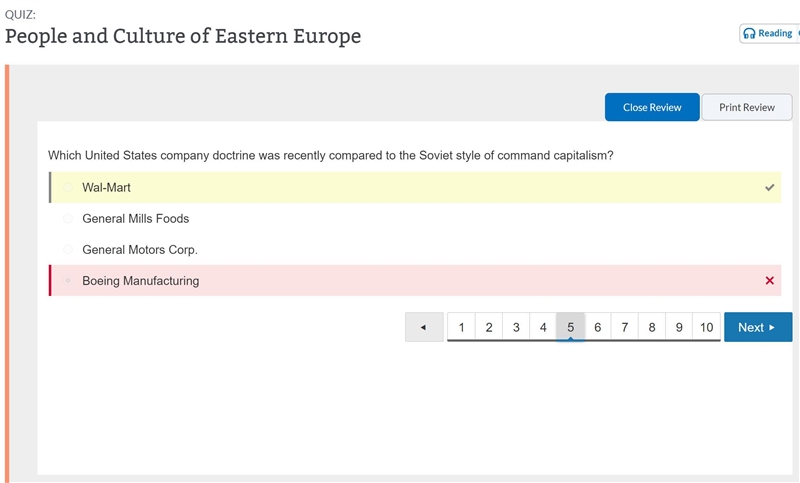This screenshot has height=483, width=800.
Task: Go to previous question with left arrow
Action: tap(424, 327)
